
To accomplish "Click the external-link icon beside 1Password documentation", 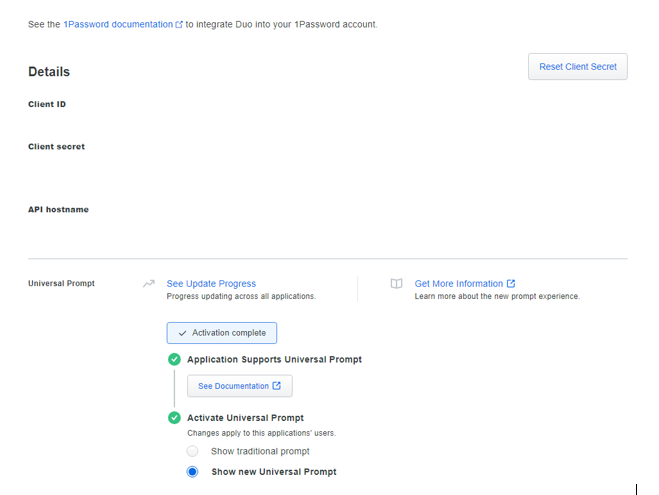I will [179, 24].
